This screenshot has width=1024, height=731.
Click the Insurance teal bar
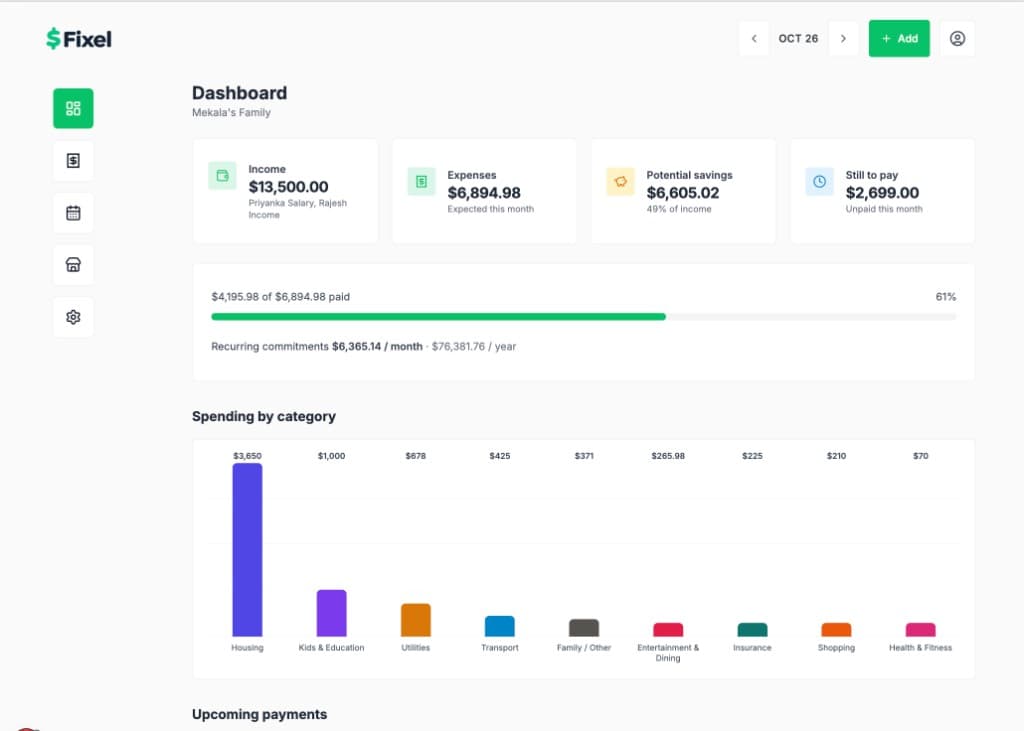click(x=752, y=630)
